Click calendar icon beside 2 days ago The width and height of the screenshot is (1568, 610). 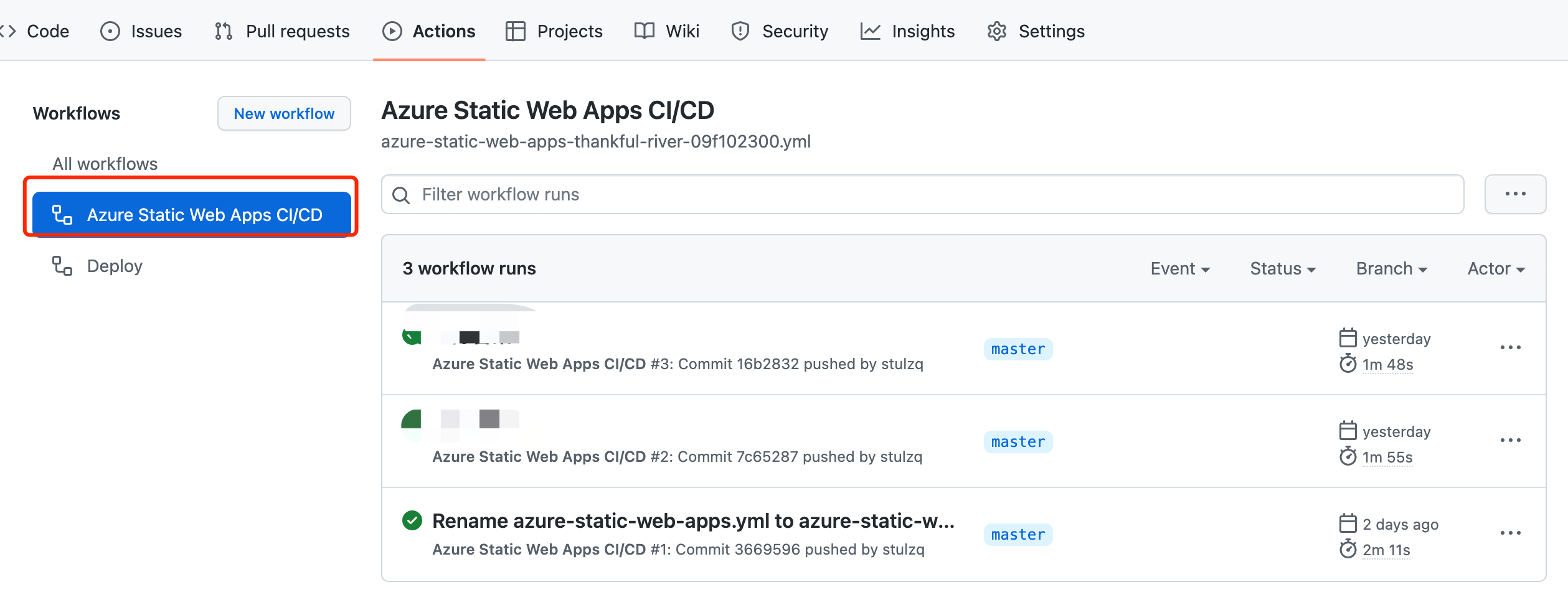(x=1348, y=523)
